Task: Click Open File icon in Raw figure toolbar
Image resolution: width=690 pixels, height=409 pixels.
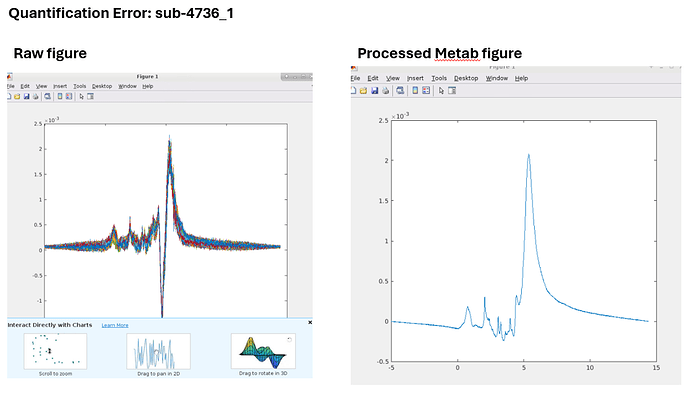Action: click(17, 97)
